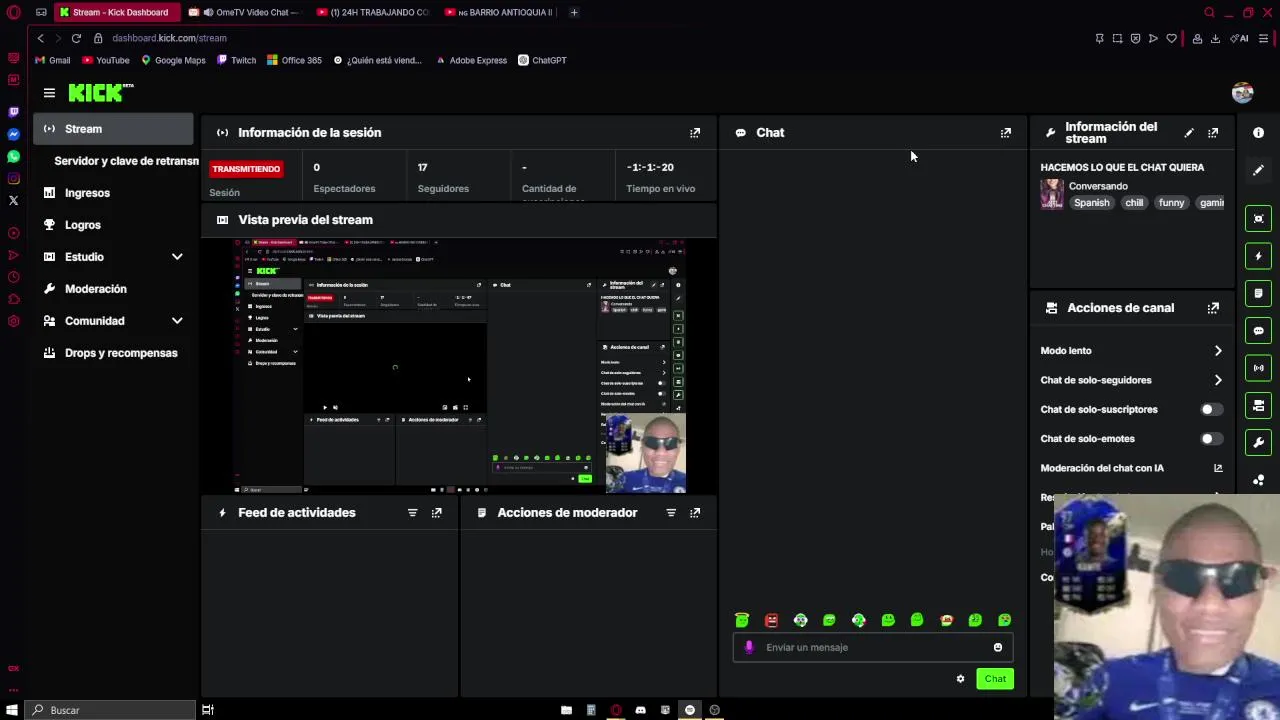The width and height of the screenshot is (1280, 720).
Task: Pop out the Feed de actividades panel
Action: pos(436,512)
